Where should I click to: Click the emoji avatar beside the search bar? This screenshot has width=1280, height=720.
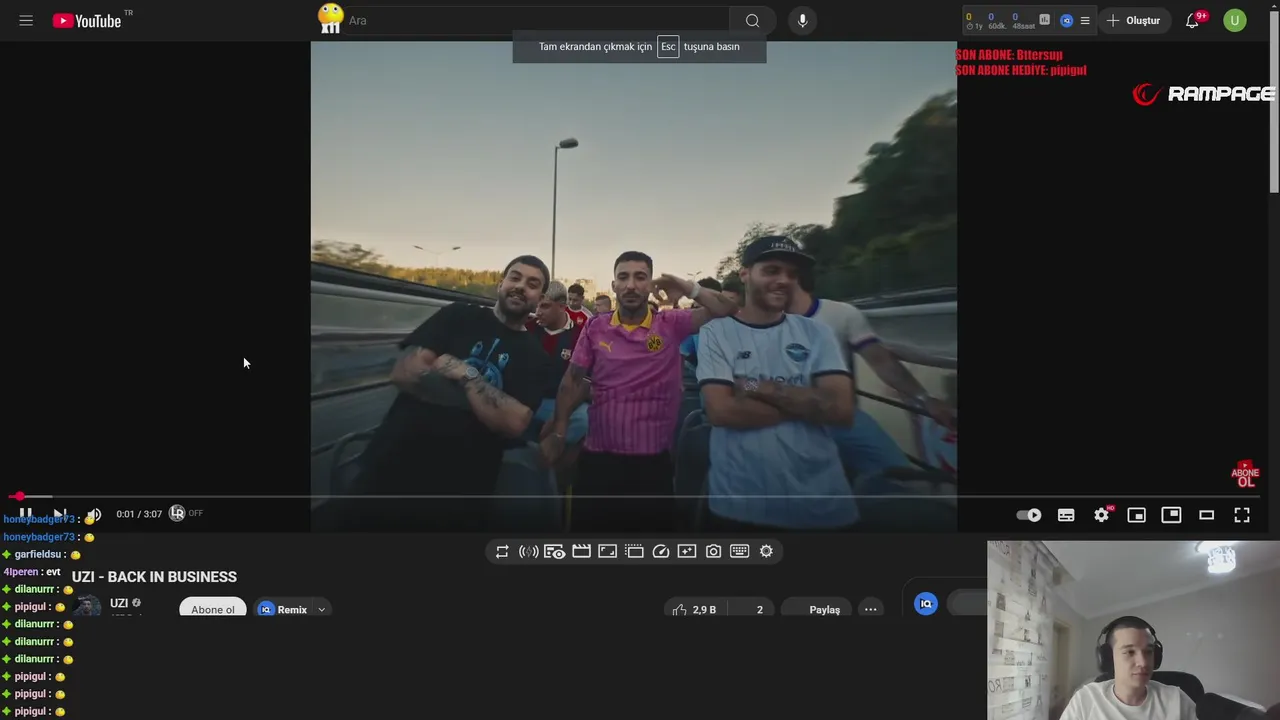point(330,18)
